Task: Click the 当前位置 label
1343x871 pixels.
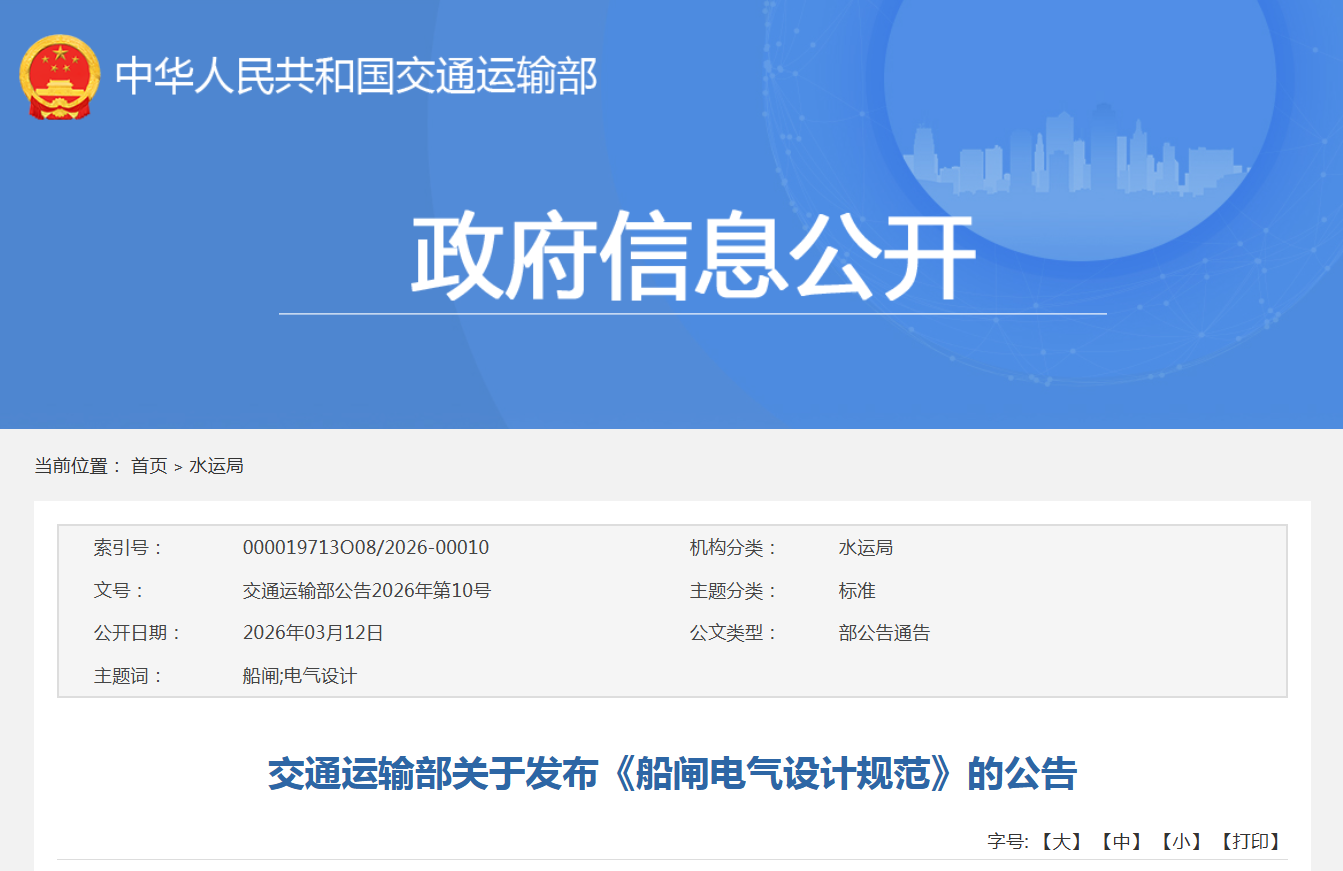Action: (77, 466)
